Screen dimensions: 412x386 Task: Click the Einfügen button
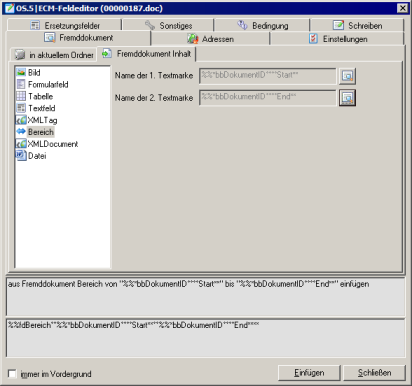(309, 373)
